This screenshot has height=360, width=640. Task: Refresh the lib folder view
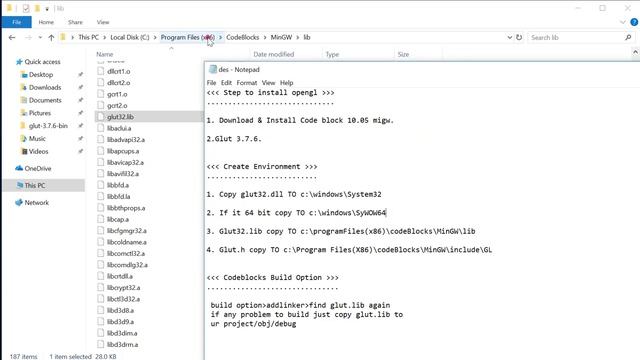[x=519, y=37]
